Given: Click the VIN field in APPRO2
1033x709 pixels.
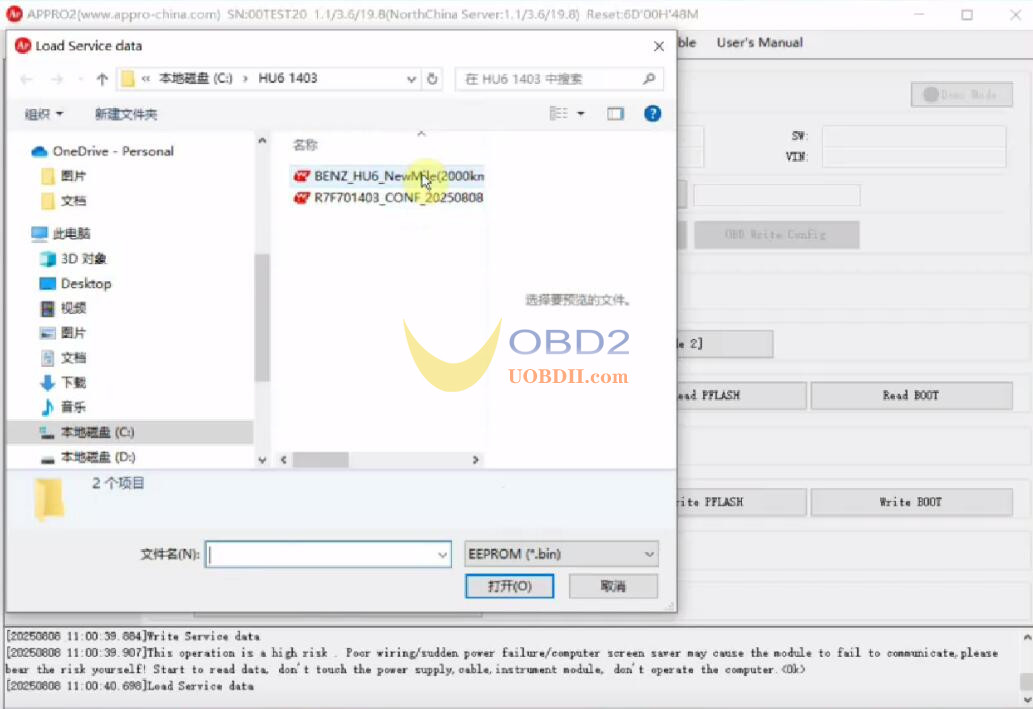Looking at the screenshot, I should [x=914, y=157].
